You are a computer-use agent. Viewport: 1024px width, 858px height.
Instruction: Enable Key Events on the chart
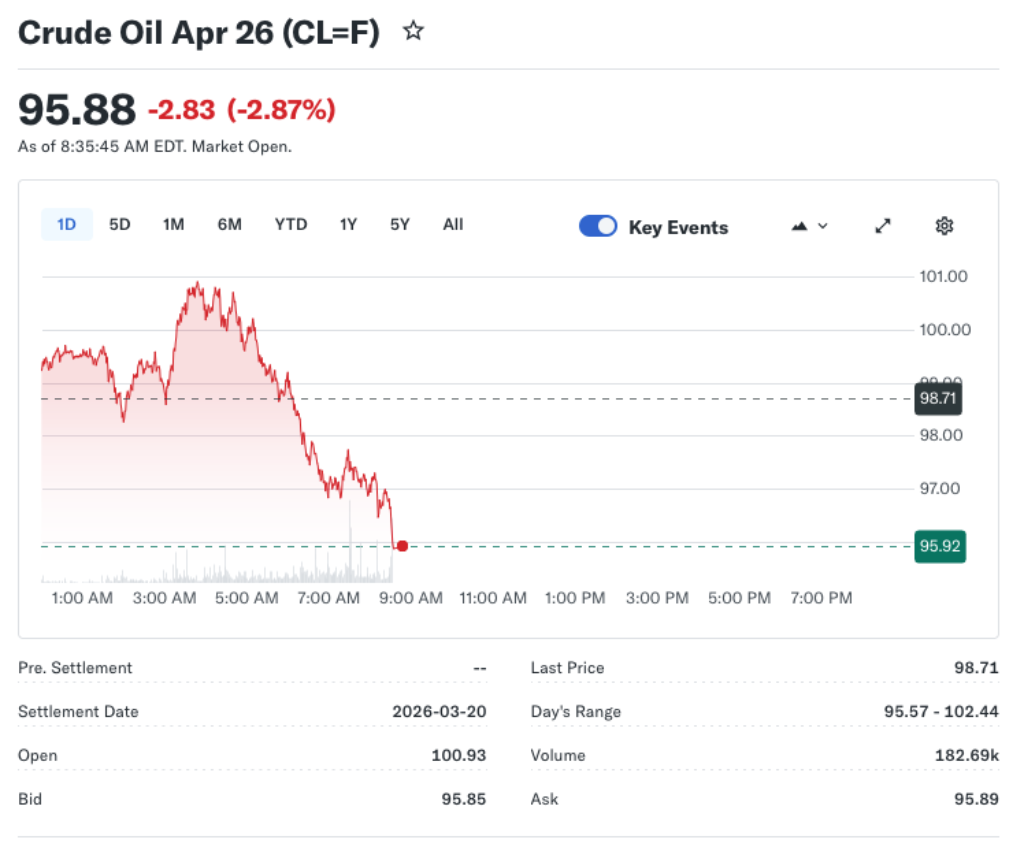(597, 226)
